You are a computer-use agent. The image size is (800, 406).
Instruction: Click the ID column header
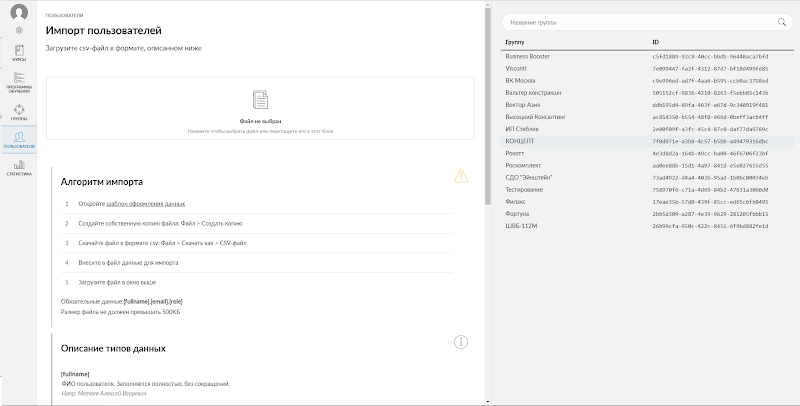(656, 42)
